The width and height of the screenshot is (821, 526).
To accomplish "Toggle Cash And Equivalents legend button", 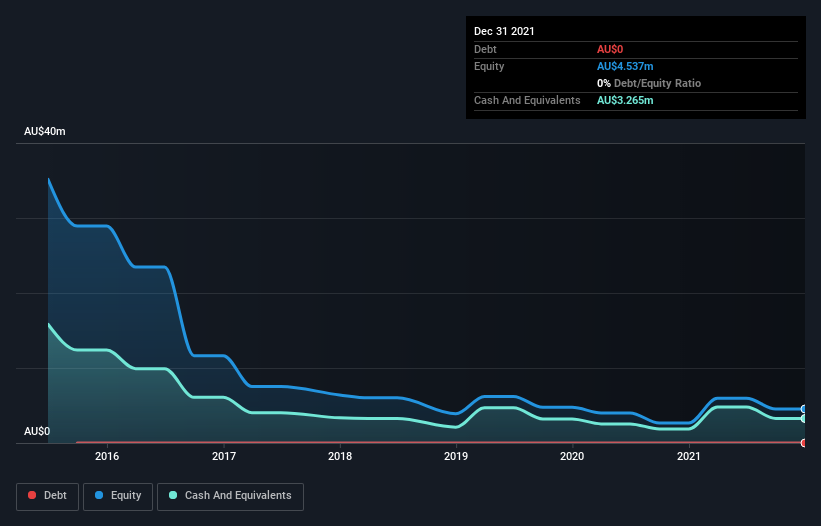I will (230, 496).
